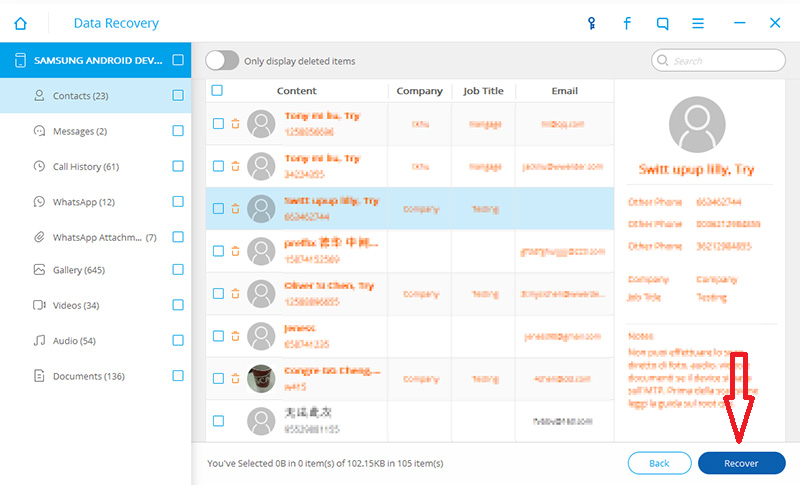This screenshot has width=800, height=485.
Task: Click SAMSUNG ANDROID DEV... device header
Action: pyautogui.click(x=95, y=60)
